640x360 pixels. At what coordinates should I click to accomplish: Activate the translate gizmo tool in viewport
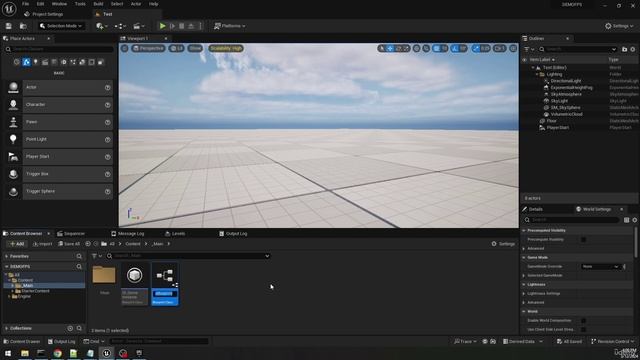[390, 49]
